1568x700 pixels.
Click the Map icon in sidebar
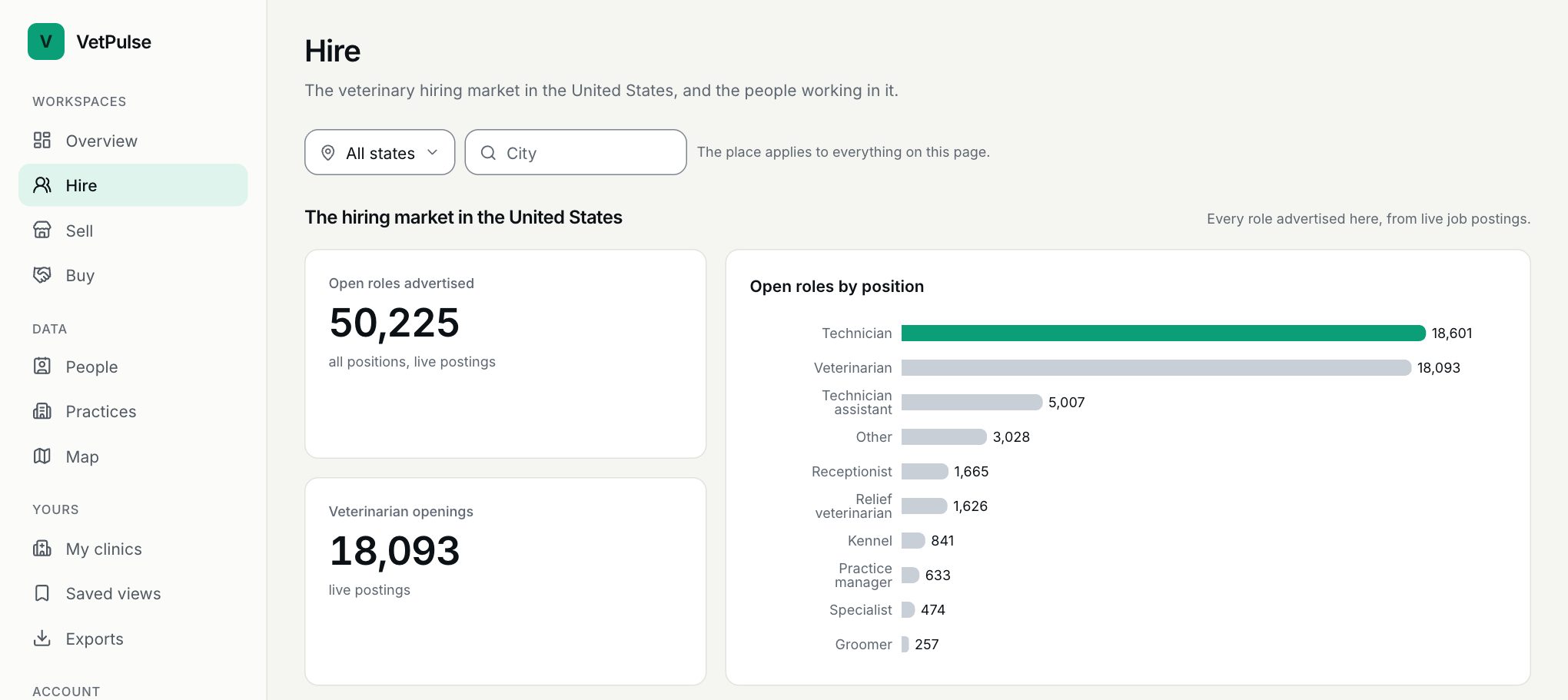pos(42,456)
